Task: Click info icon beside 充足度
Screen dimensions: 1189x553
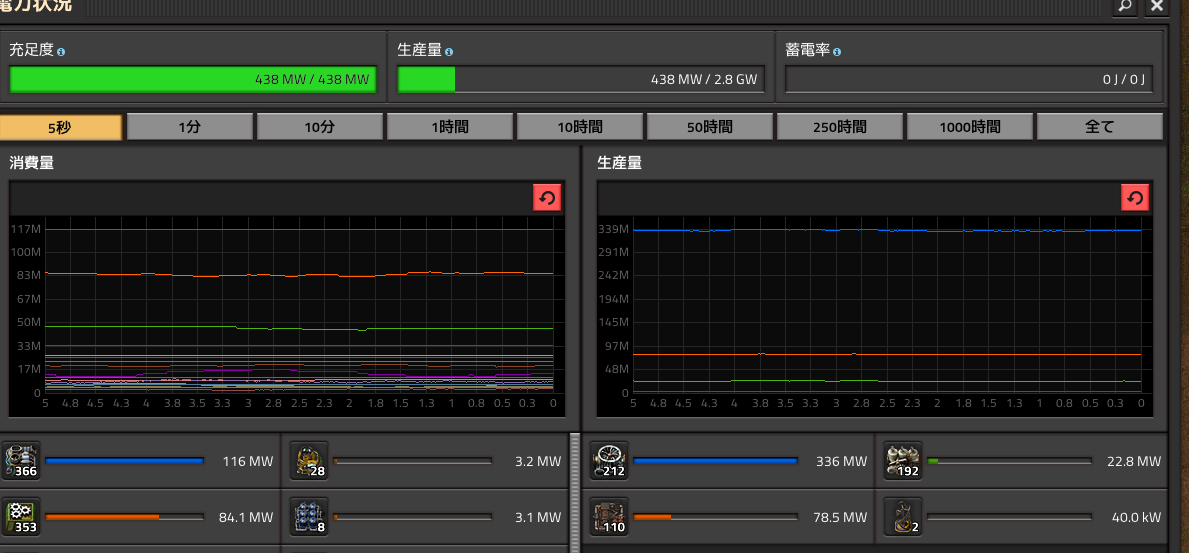Action: pos(61,52)
